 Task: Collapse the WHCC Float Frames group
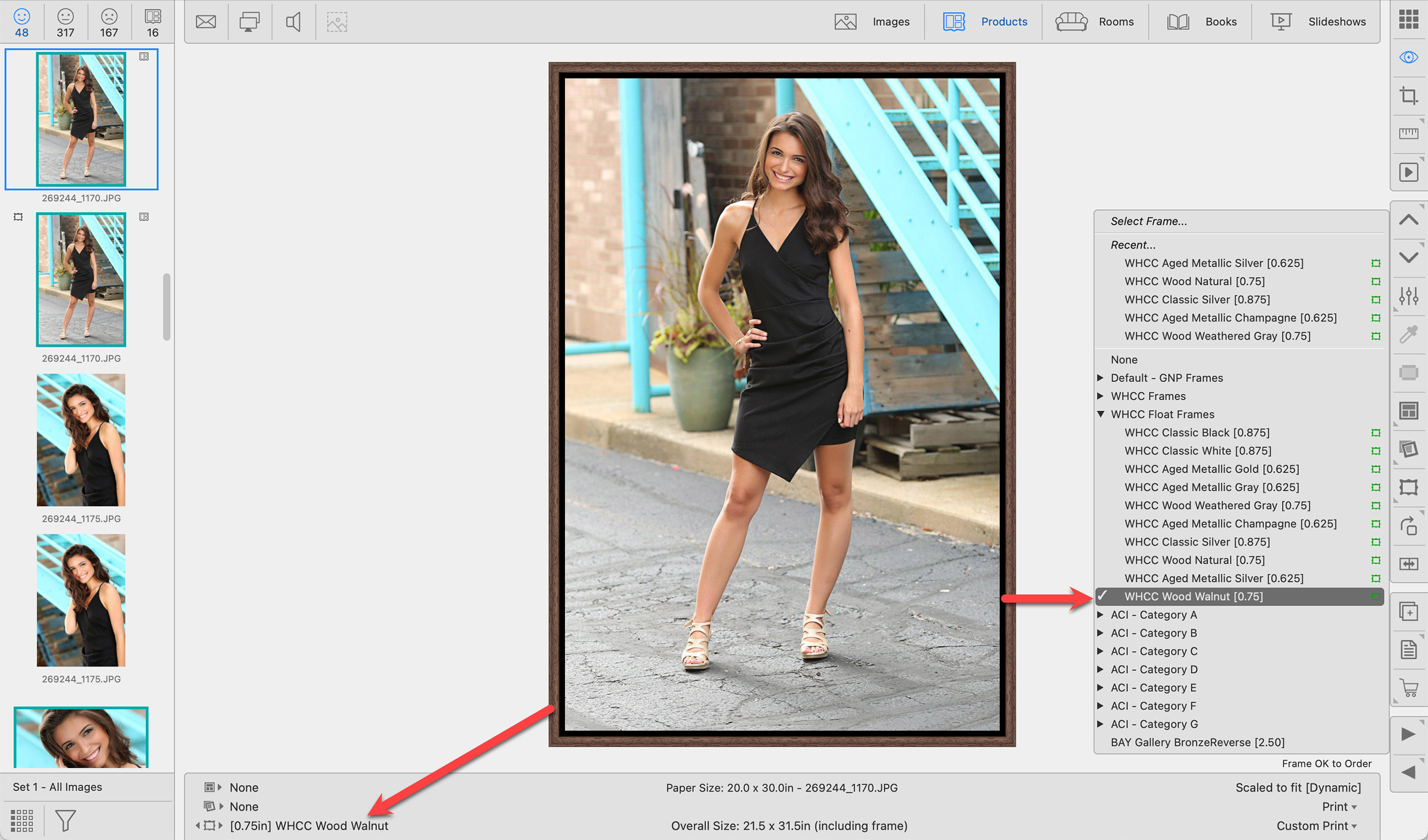tap(1100, 414)
